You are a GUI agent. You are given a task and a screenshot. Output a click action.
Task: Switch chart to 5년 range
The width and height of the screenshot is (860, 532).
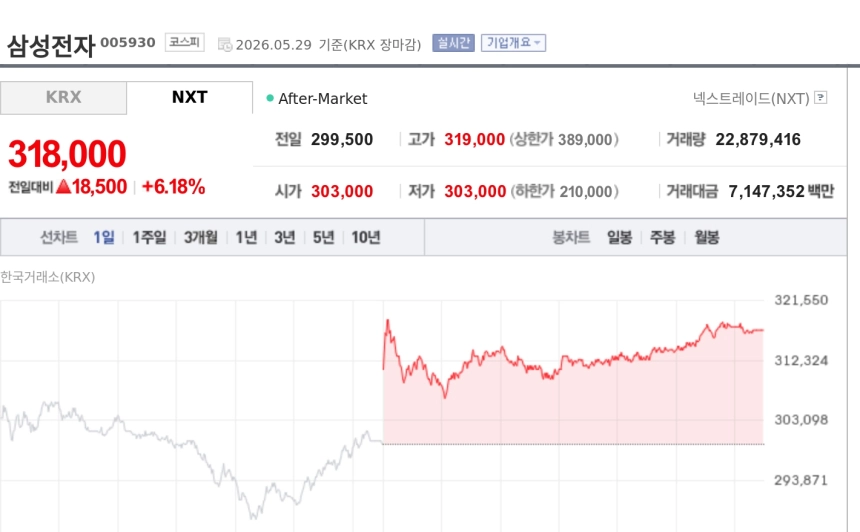[324, 237]
